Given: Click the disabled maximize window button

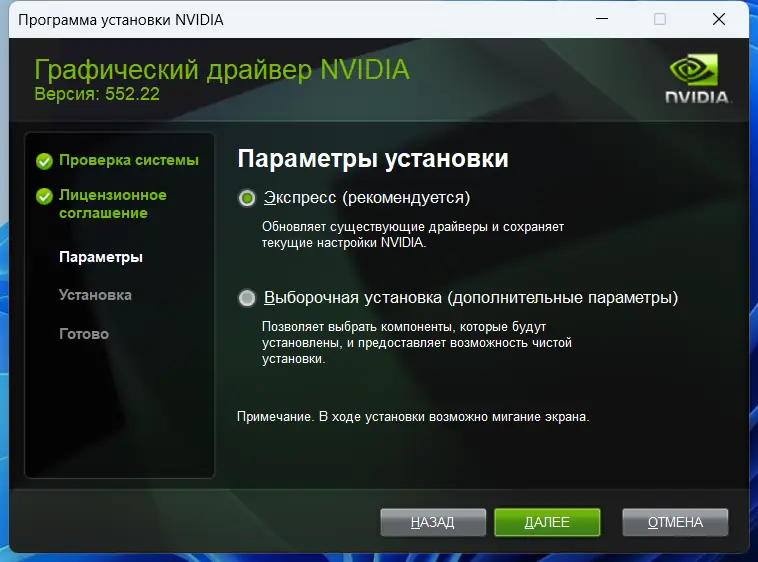Looking at the screenshot, I should 660,19.
